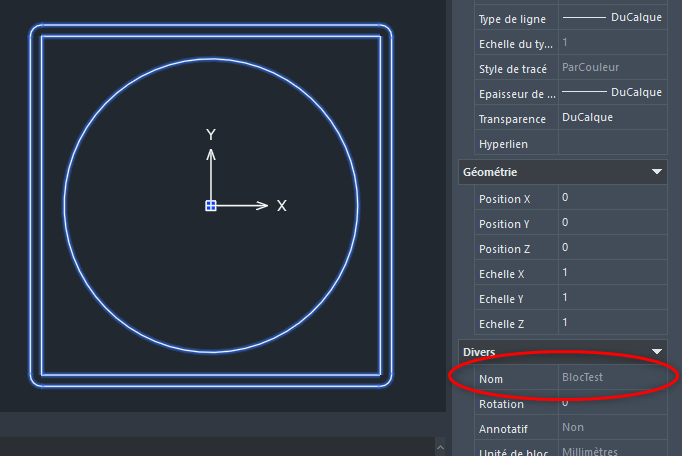The height and width of the screenshot is (456, 682).
Task: Click the Position Z value field
Action: [x=611, y=247]
